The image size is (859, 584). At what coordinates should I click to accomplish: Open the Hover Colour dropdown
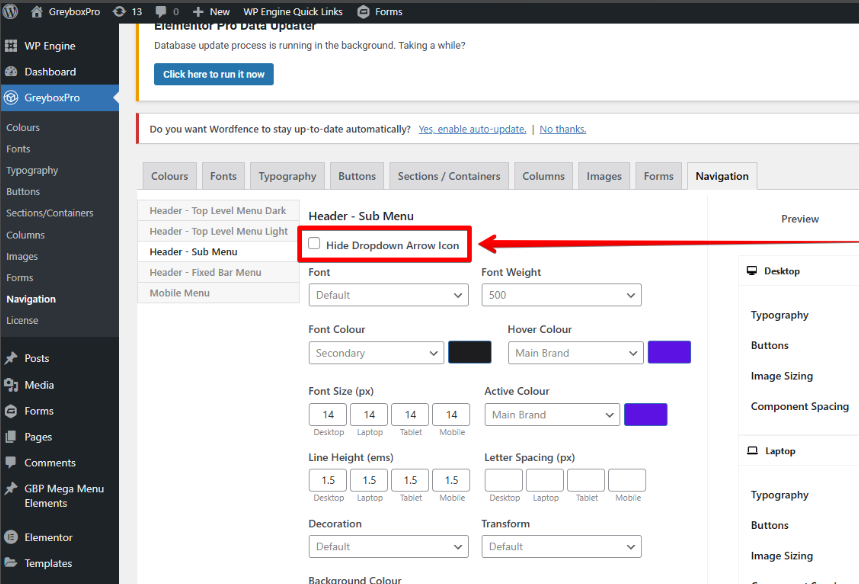tap(575, 353)
